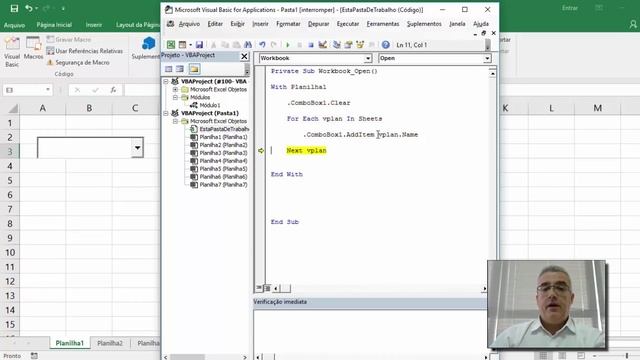640x360 pixels.
Task: Click the Break pause icon in VBA toolbar
Action: (x=299, y=44)
